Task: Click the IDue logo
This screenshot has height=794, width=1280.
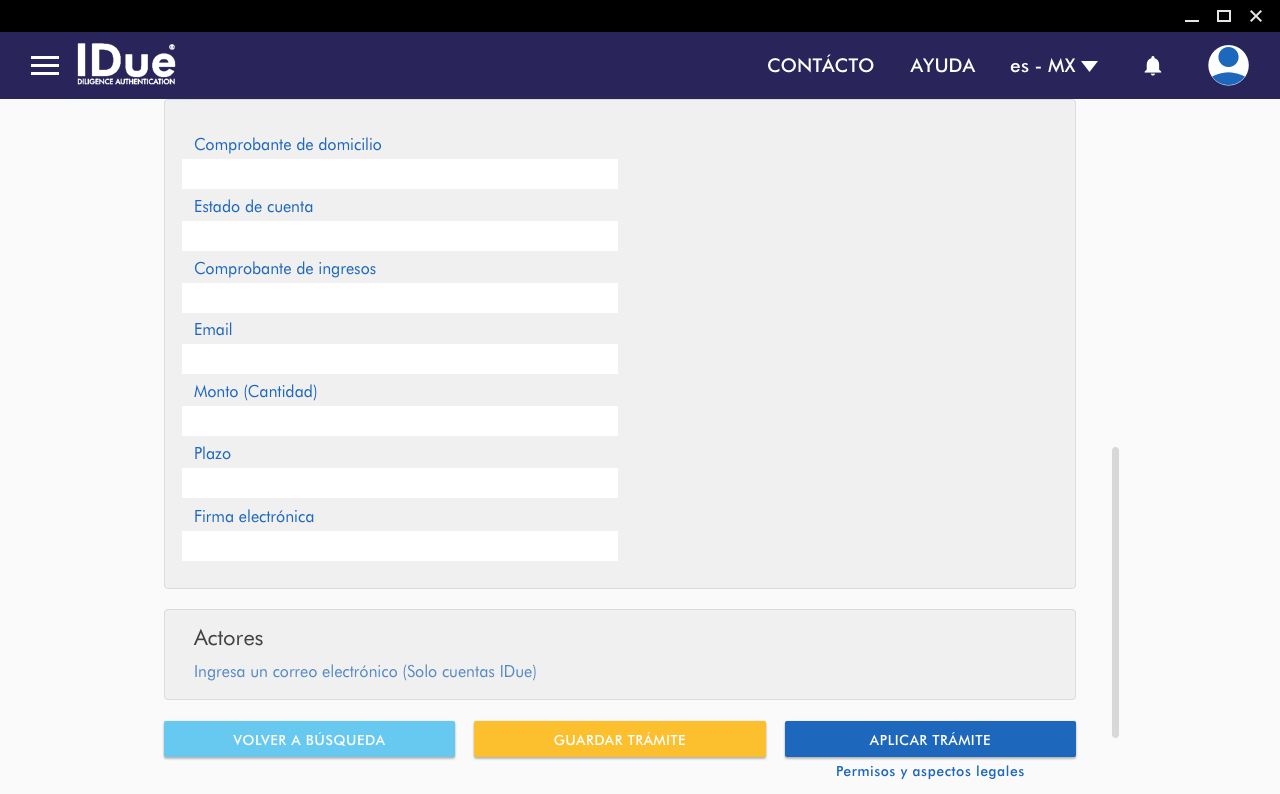Action: click(126, 65)
